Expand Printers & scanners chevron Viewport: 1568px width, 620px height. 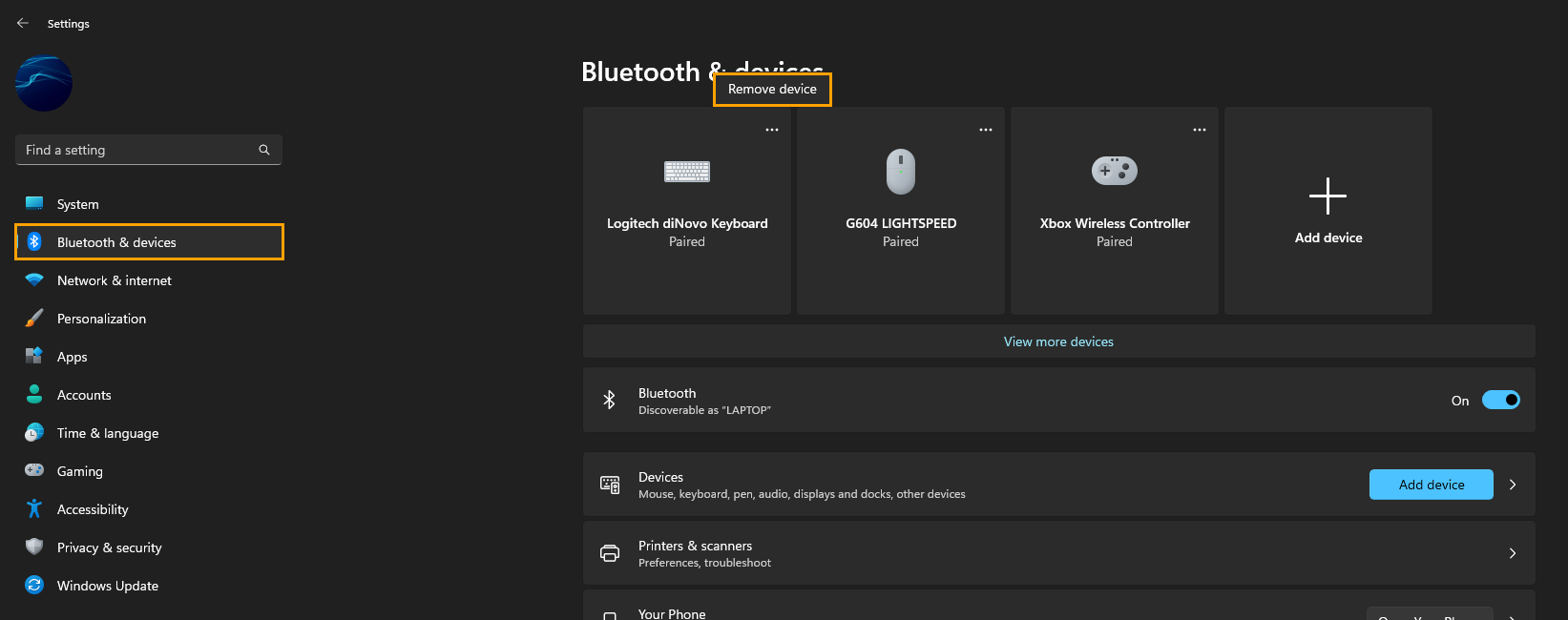(x=1513, y=553)
